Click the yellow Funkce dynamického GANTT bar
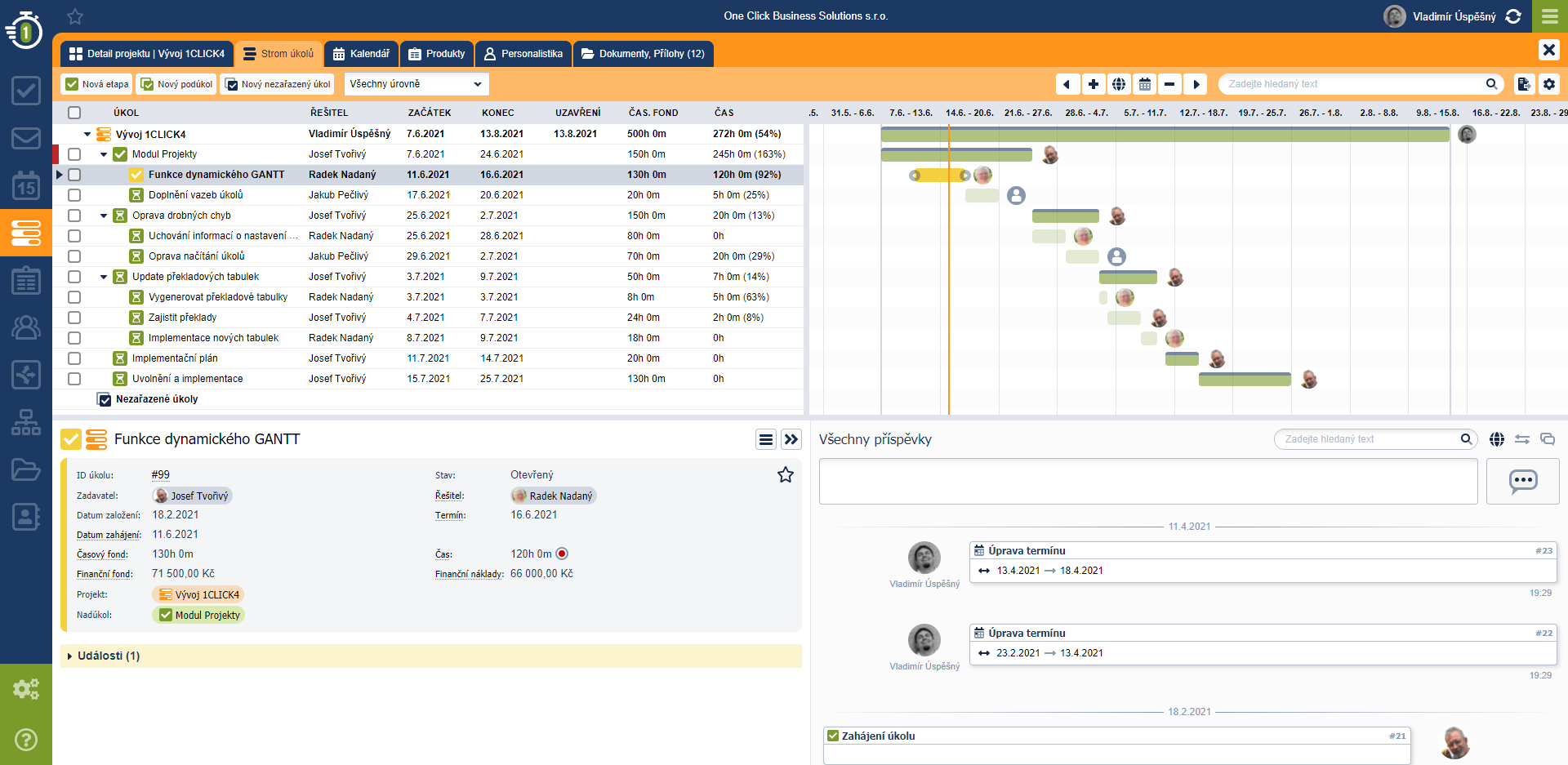 [940, 176]
